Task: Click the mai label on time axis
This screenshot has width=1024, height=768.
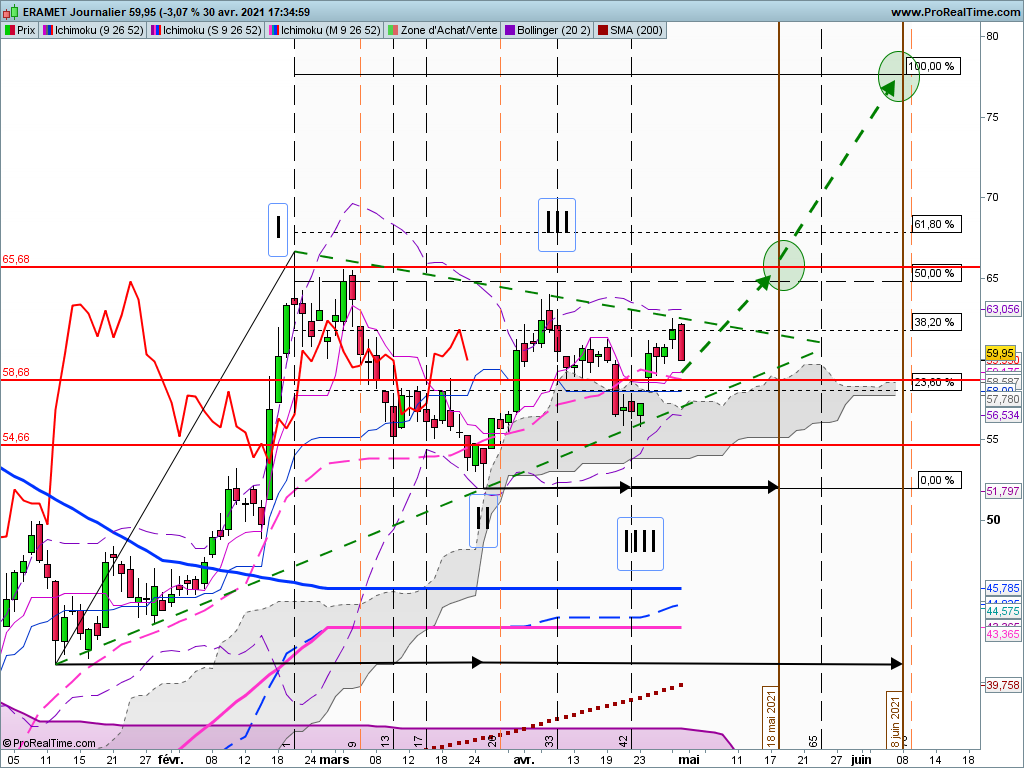Action: (x=689, y=760)
